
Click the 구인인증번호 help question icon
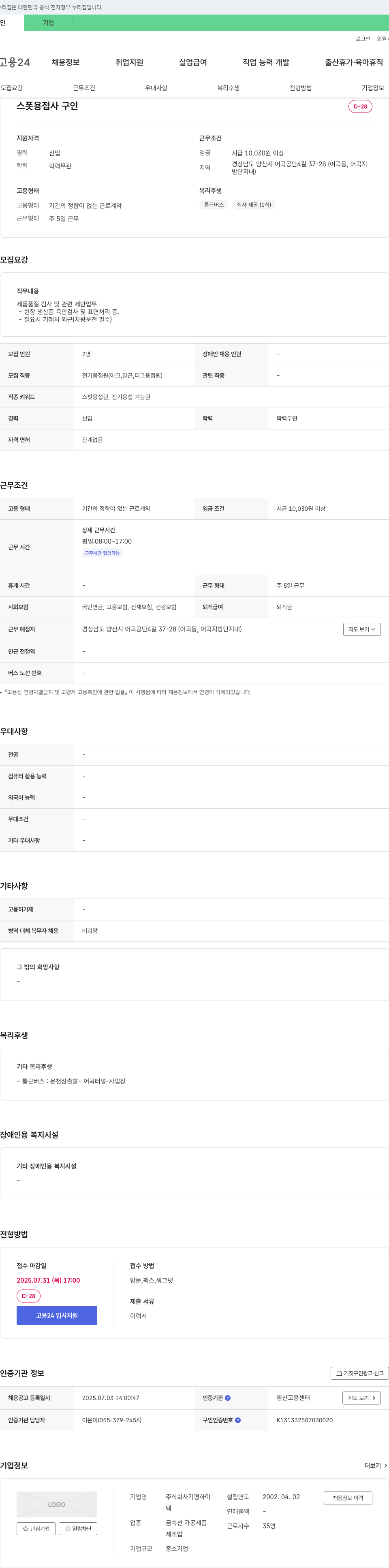tap(238, 1420)
